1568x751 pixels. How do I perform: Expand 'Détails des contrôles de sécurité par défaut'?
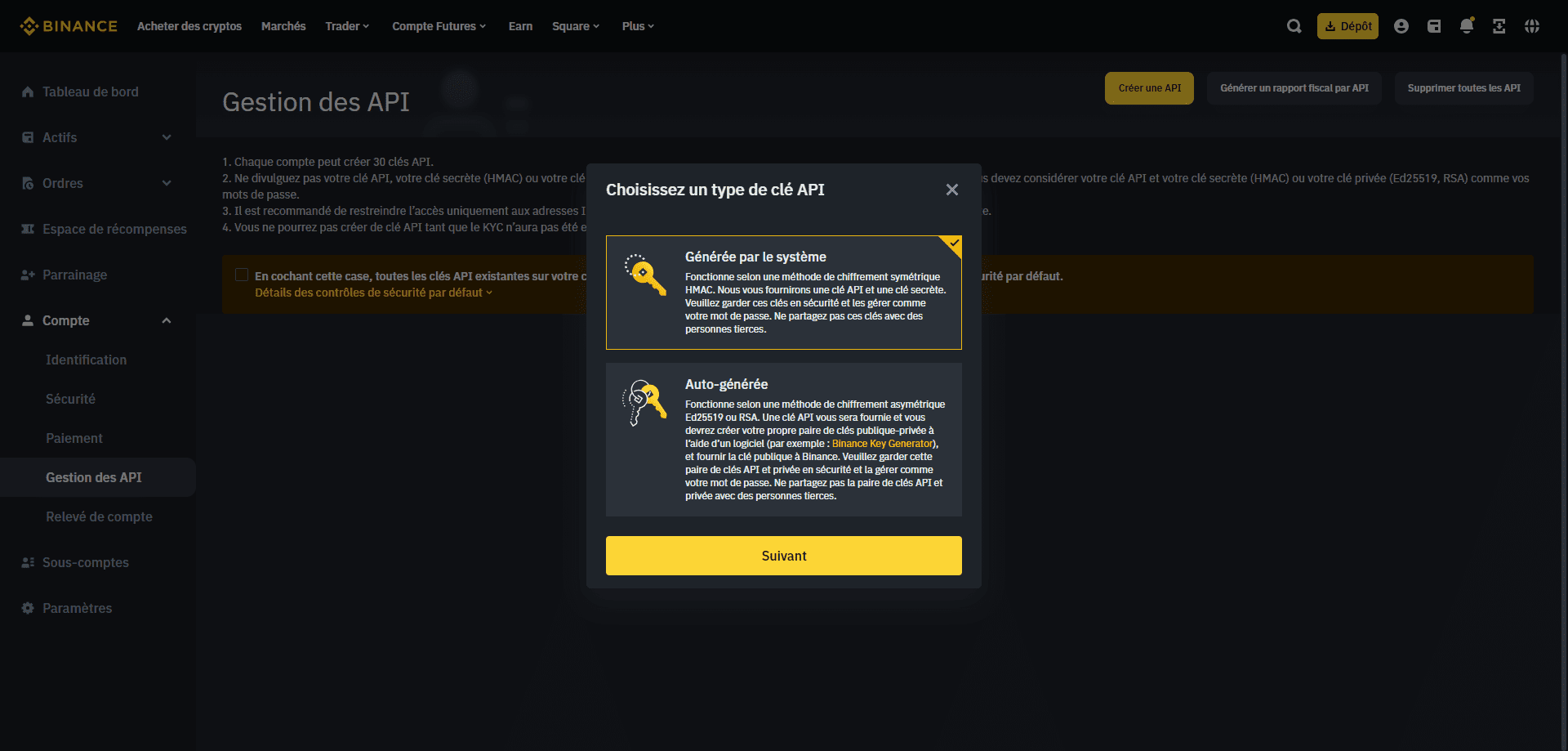coord(373,293)
